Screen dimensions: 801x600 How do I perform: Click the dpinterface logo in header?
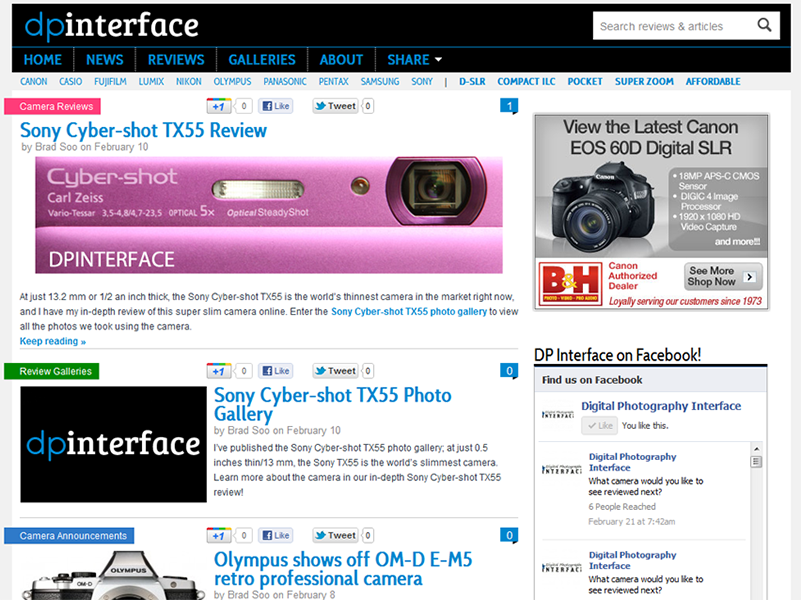coord(111,26)
